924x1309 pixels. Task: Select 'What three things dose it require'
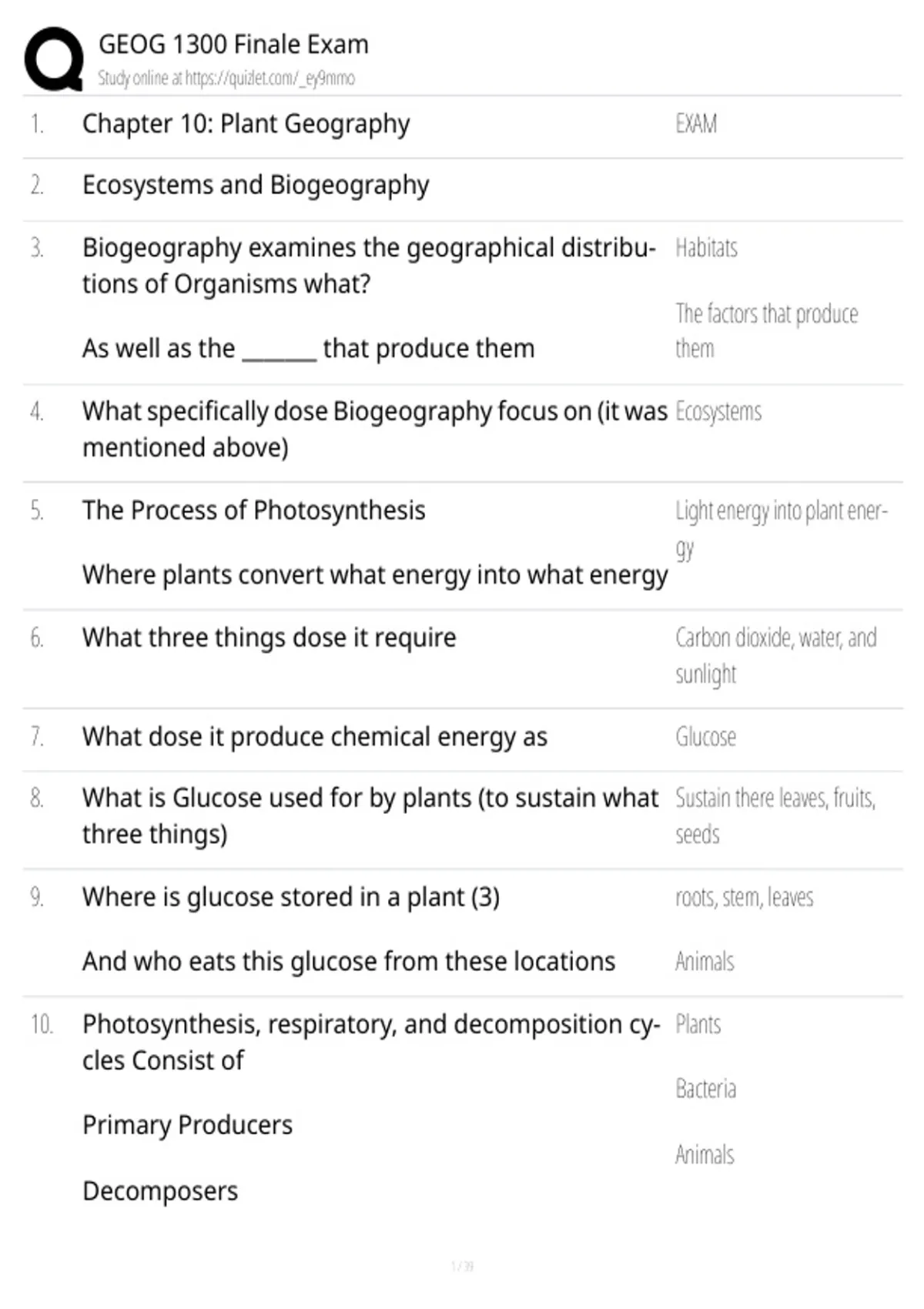point(269,638)
